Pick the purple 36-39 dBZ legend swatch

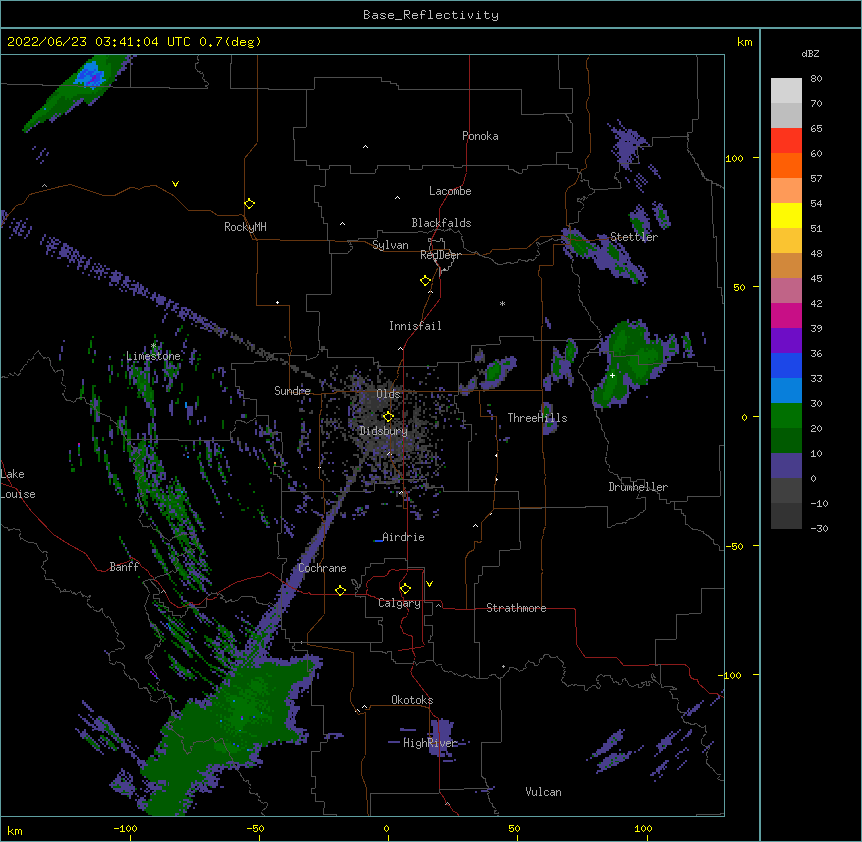tap(786, 341)
